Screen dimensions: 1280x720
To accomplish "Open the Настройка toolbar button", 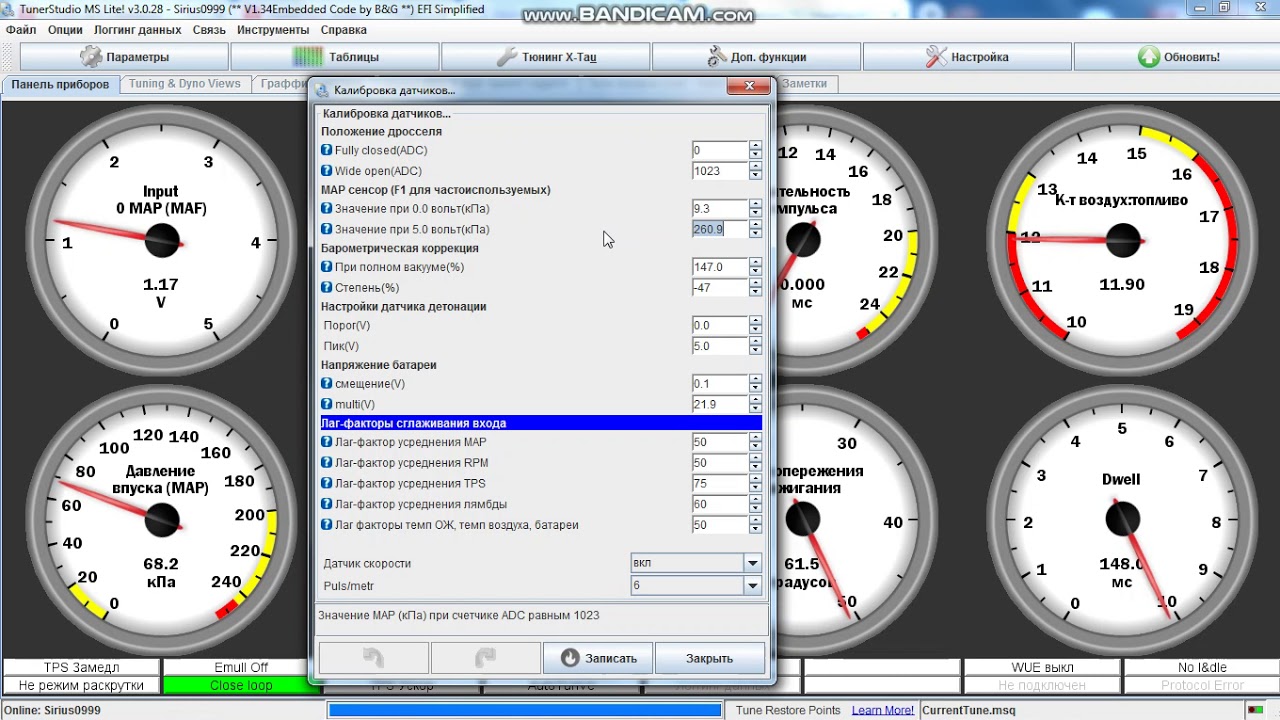I will 967,57.
